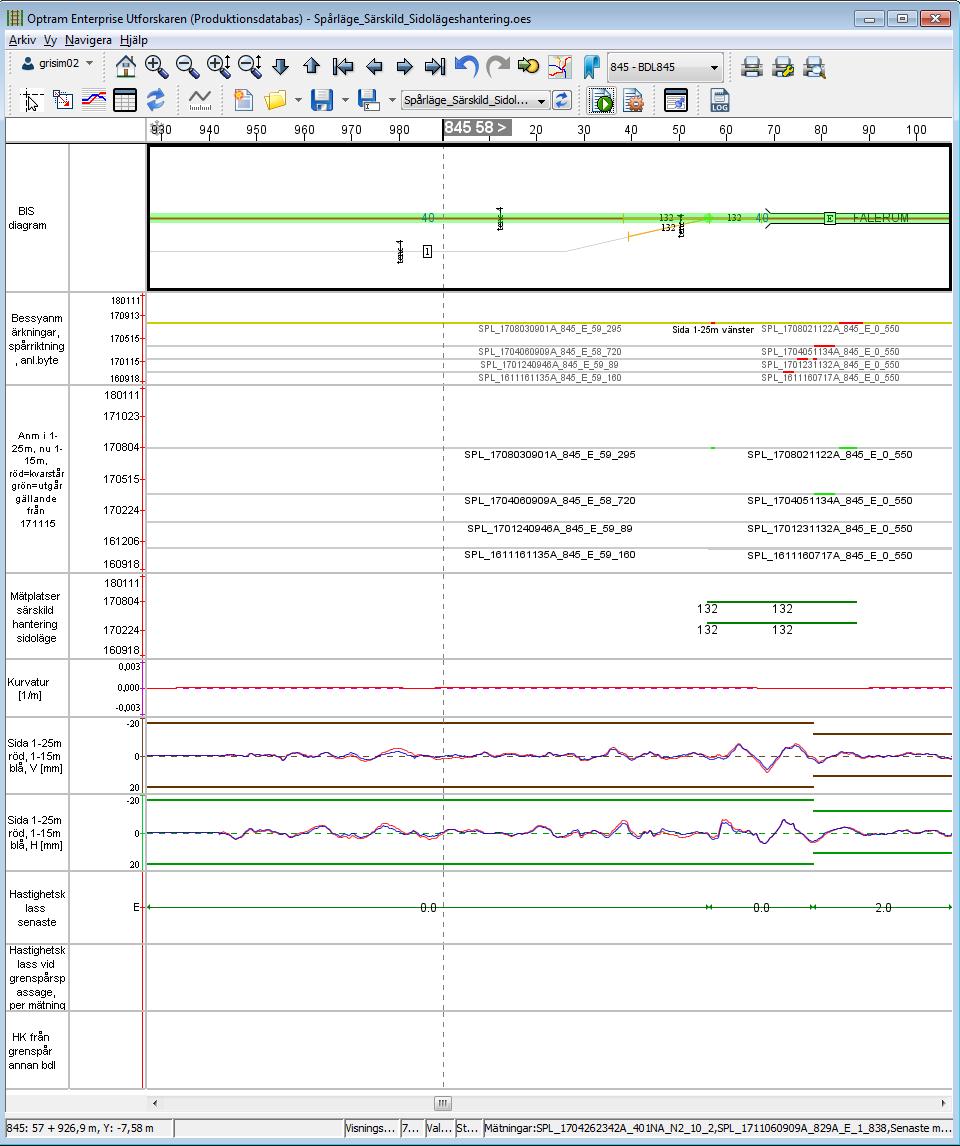Zoom in with the magnifier plus icon
This screenshot has width=960, height=1146.
coord(156,67)
